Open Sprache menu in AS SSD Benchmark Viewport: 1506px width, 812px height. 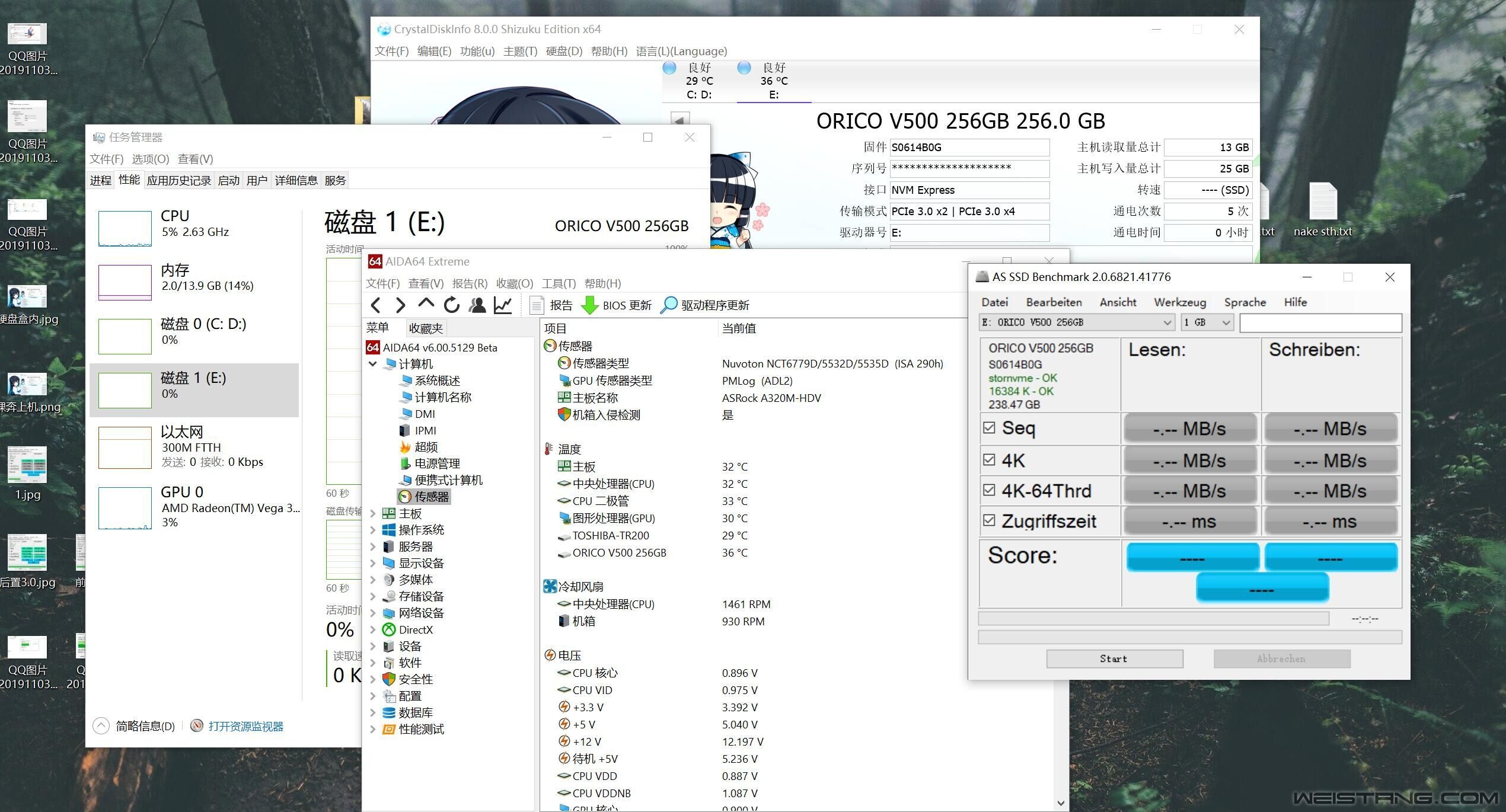point(1245,302)
